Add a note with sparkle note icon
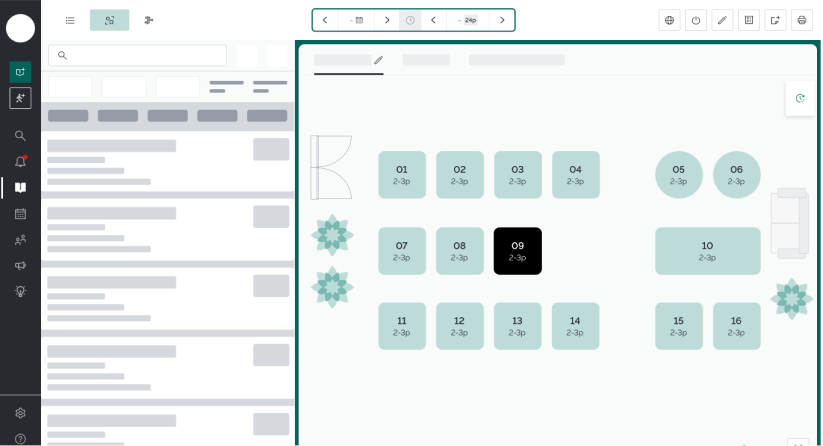 pyautogui.click(x=775, y=20)
